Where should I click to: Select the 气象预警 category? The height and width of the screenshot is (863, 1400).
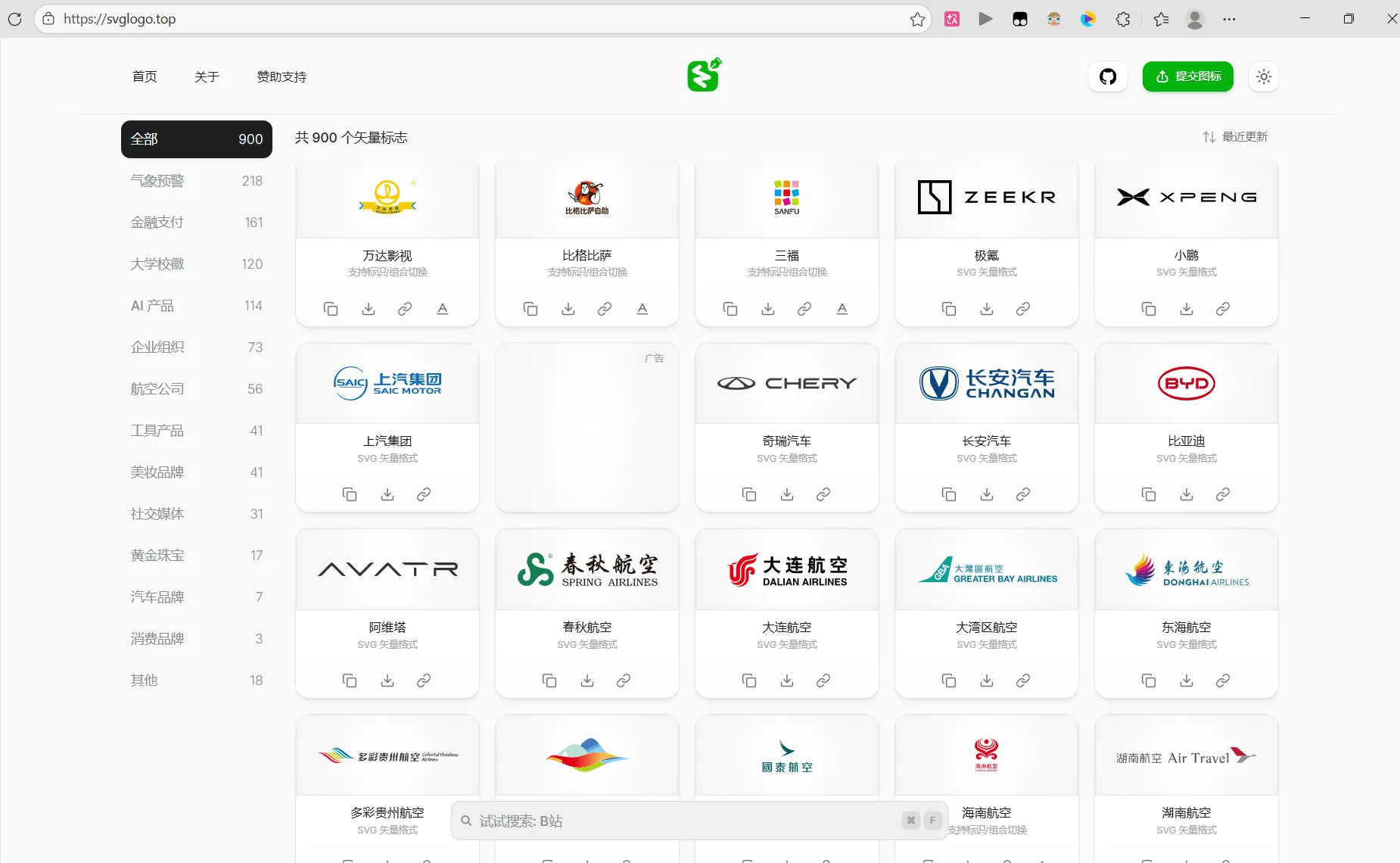[197, 181]
